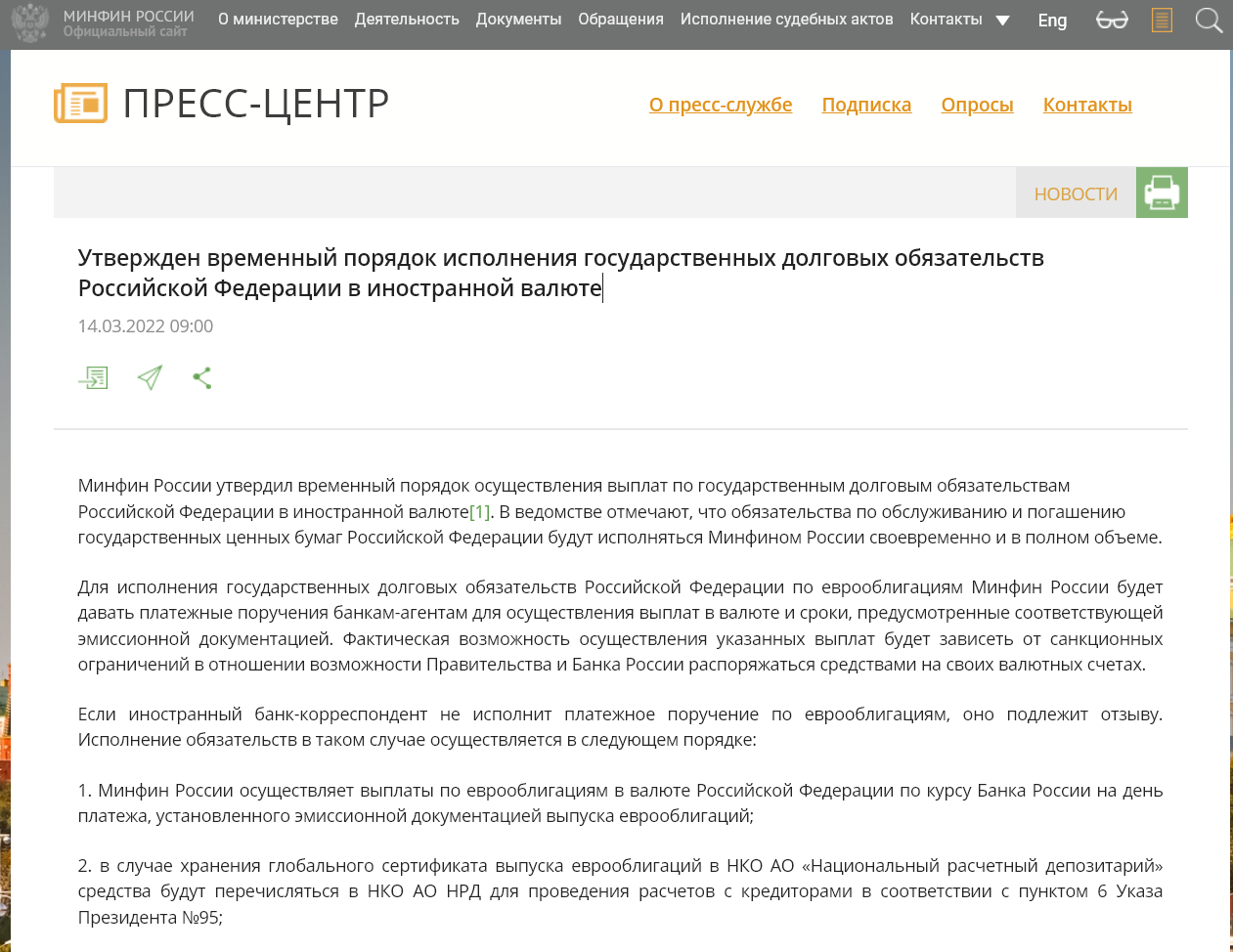Screen dimensions: 1233x952
Task: Open the Обращения menu
Action: (621, 20)
